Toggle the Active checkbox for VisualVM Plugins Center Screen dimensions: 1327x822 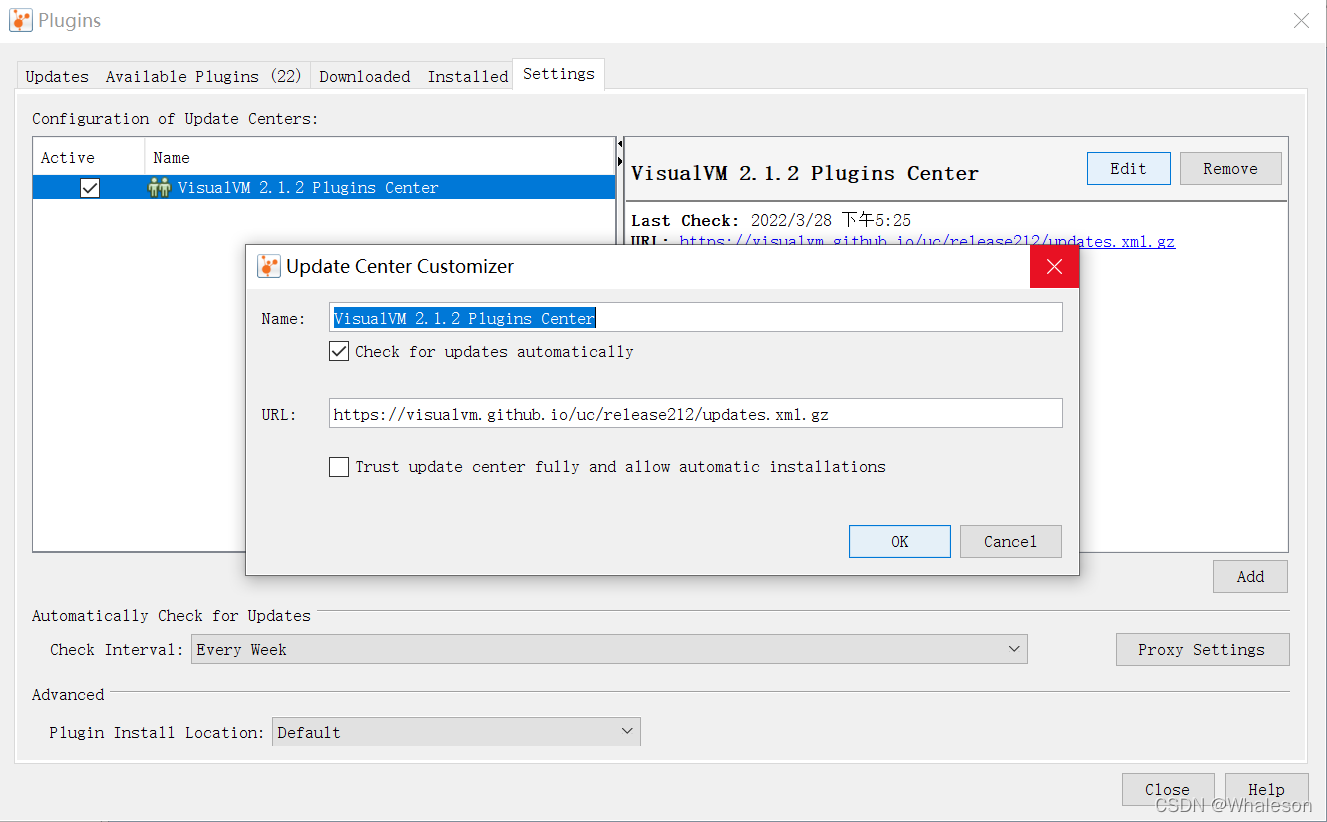point(90,187)
